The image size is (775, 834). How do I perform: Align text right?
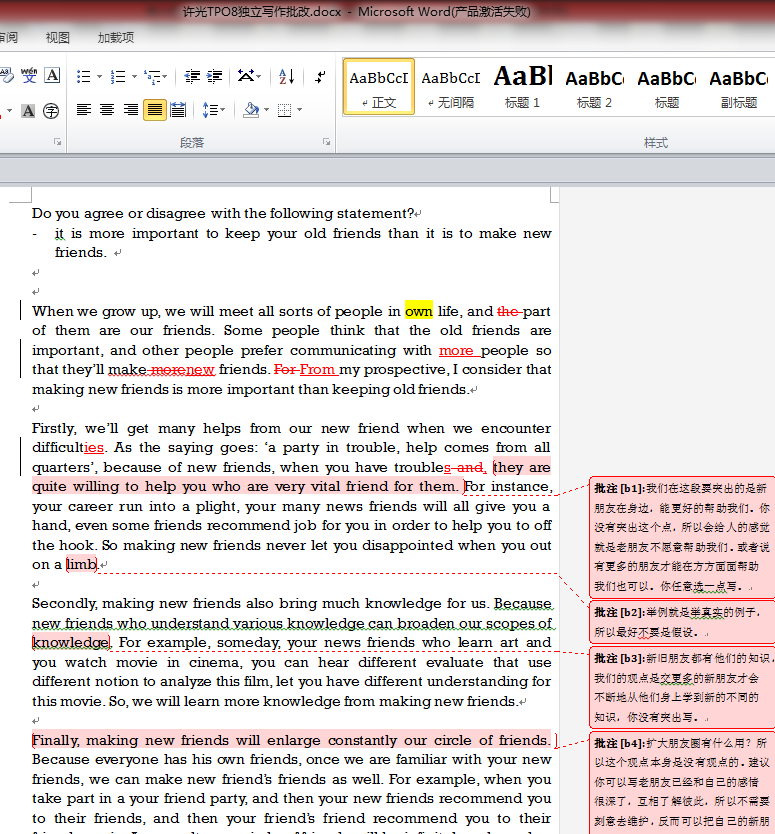pyautogui.click(x=131, y=110)
